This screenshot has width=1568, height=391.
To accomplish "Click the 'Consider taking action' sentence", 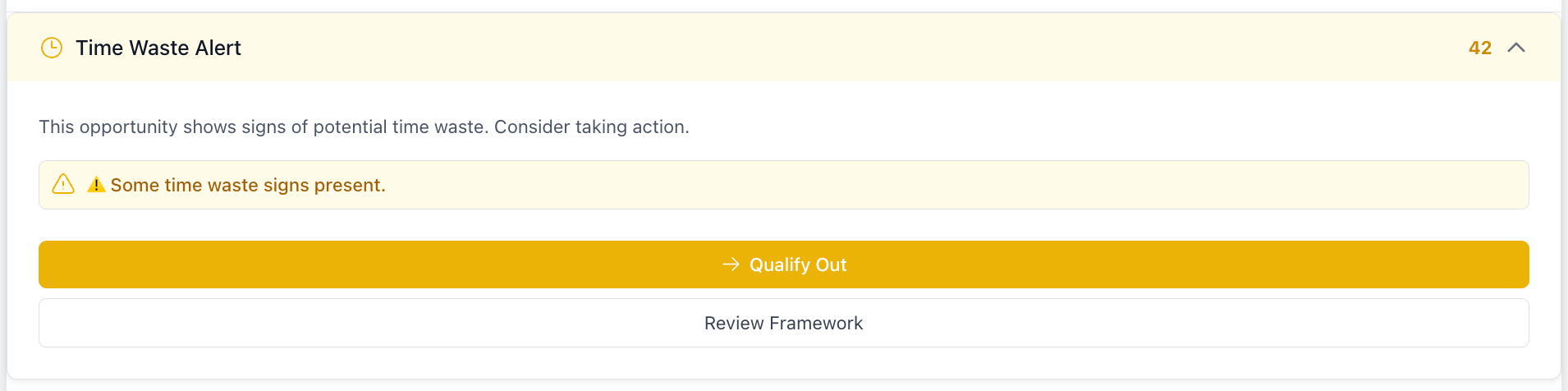I will pyautogui.click(x=591, y=126).
